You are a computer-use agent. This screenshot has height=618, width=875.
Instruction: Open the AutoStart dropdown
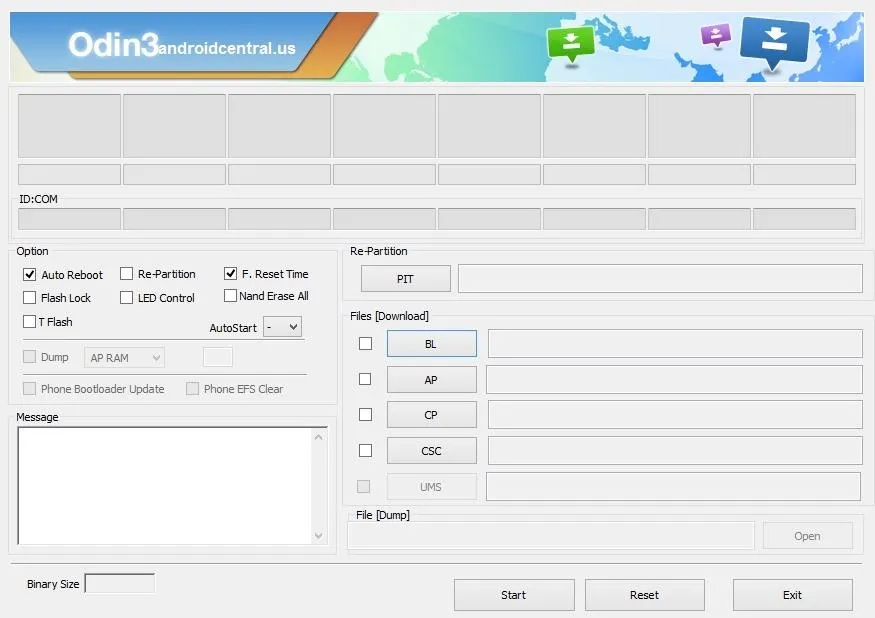(282, 327)
